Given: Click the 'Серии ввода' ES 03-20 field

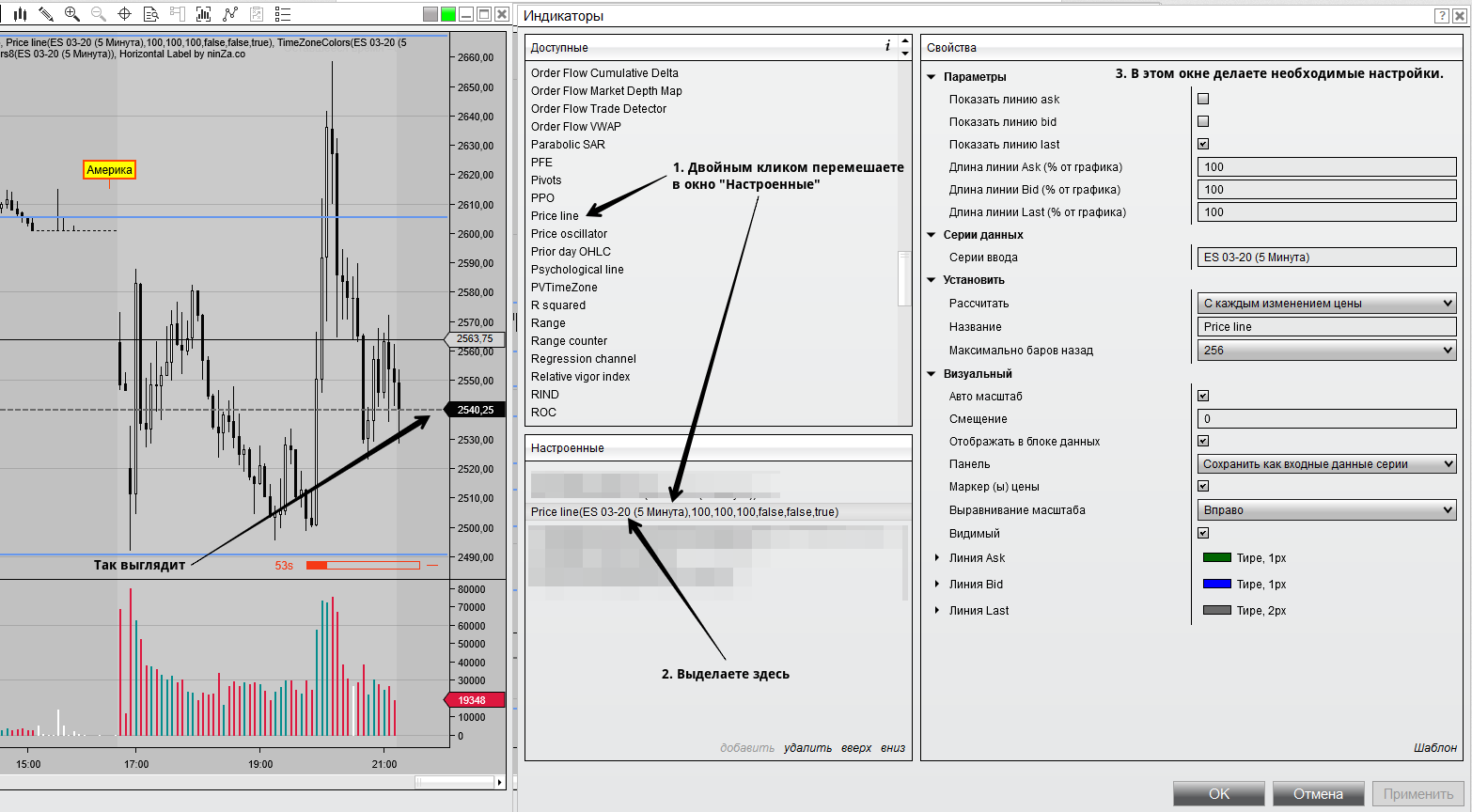Looking at the screenshot, I should 1327,258.
